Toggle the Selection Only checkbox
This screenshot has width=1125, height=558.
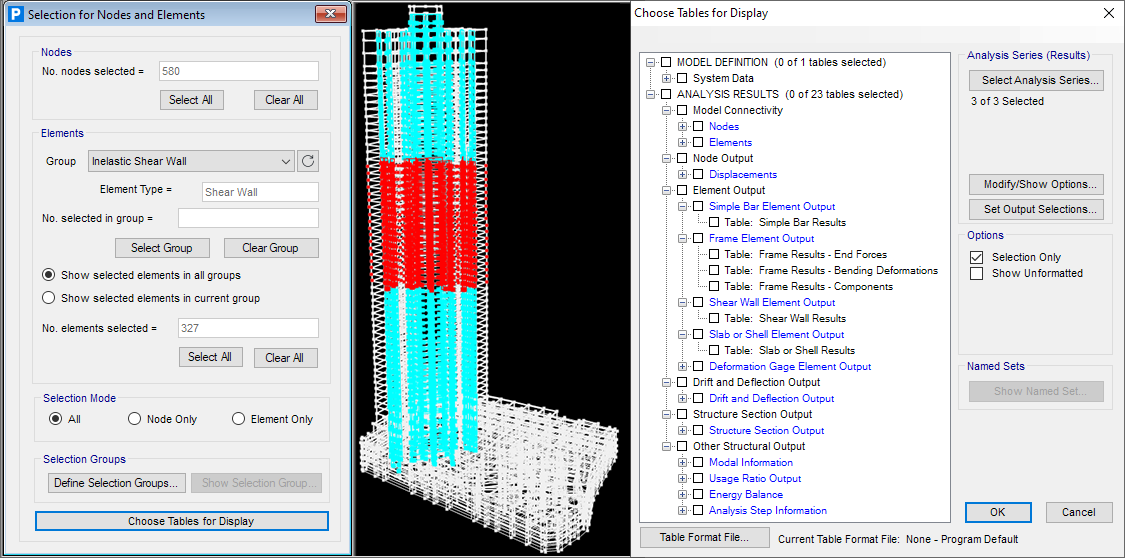(977, 257)
